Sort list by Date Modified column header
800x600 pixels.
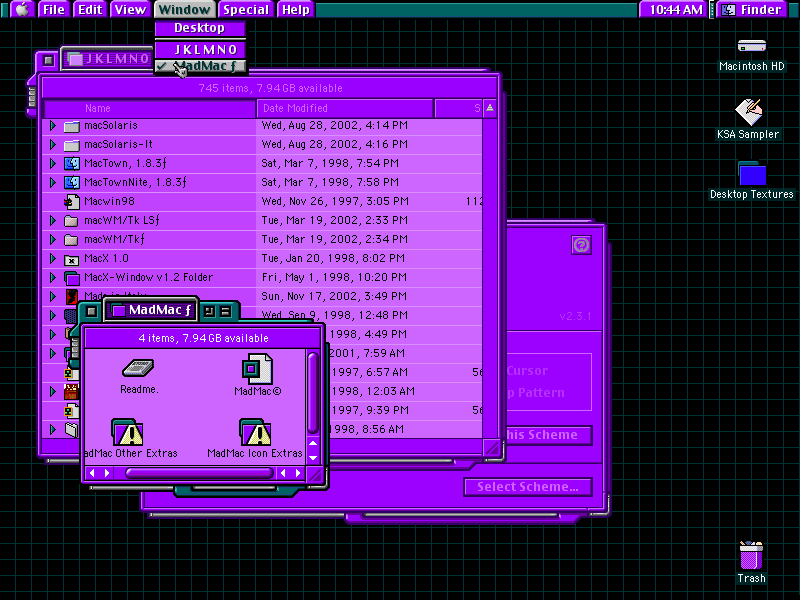pyautogui.click(x=345, y=108)
